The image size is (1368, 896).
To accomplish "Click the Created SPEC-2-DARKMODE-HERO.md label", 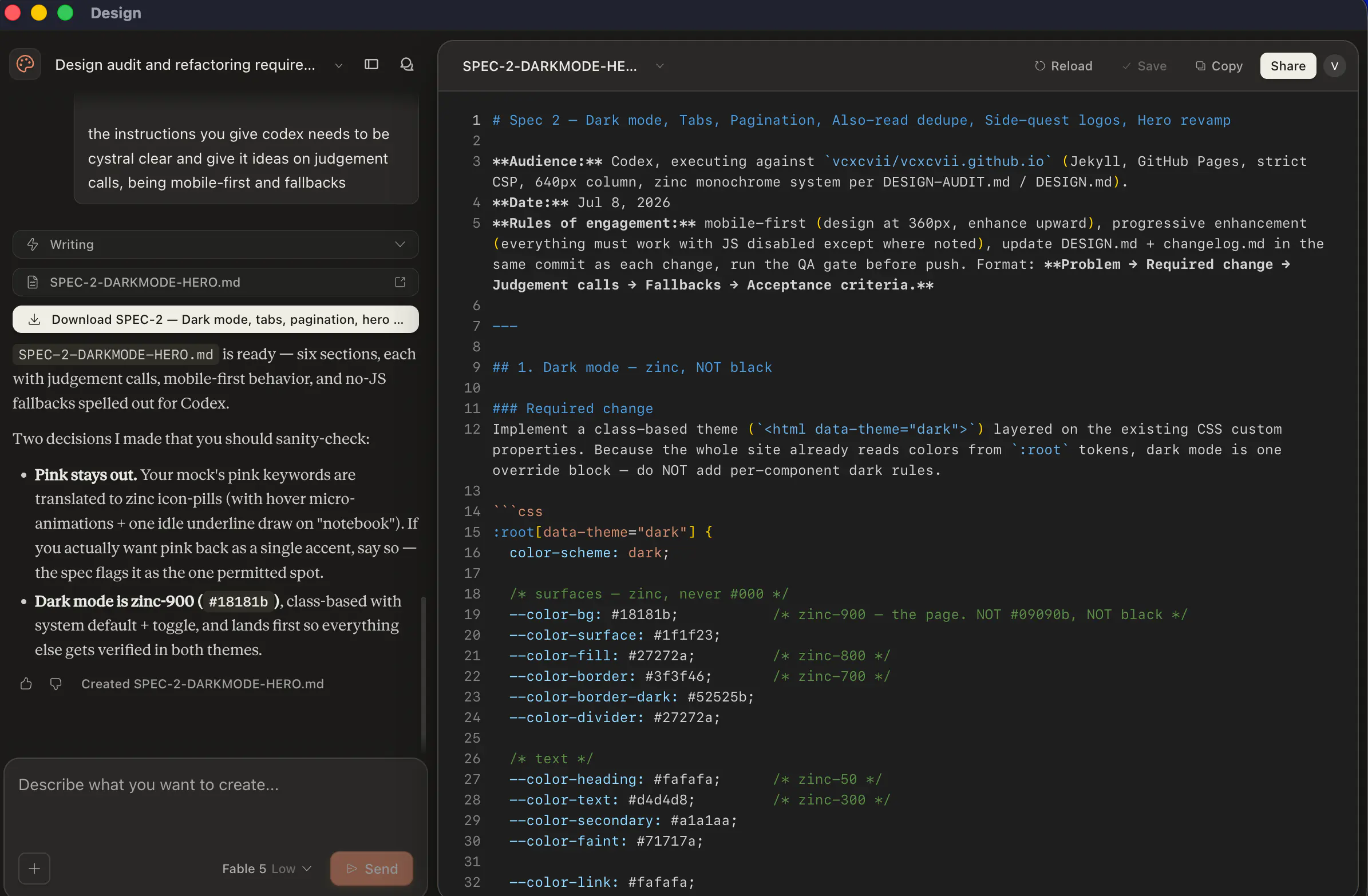I will click(202, 684).
